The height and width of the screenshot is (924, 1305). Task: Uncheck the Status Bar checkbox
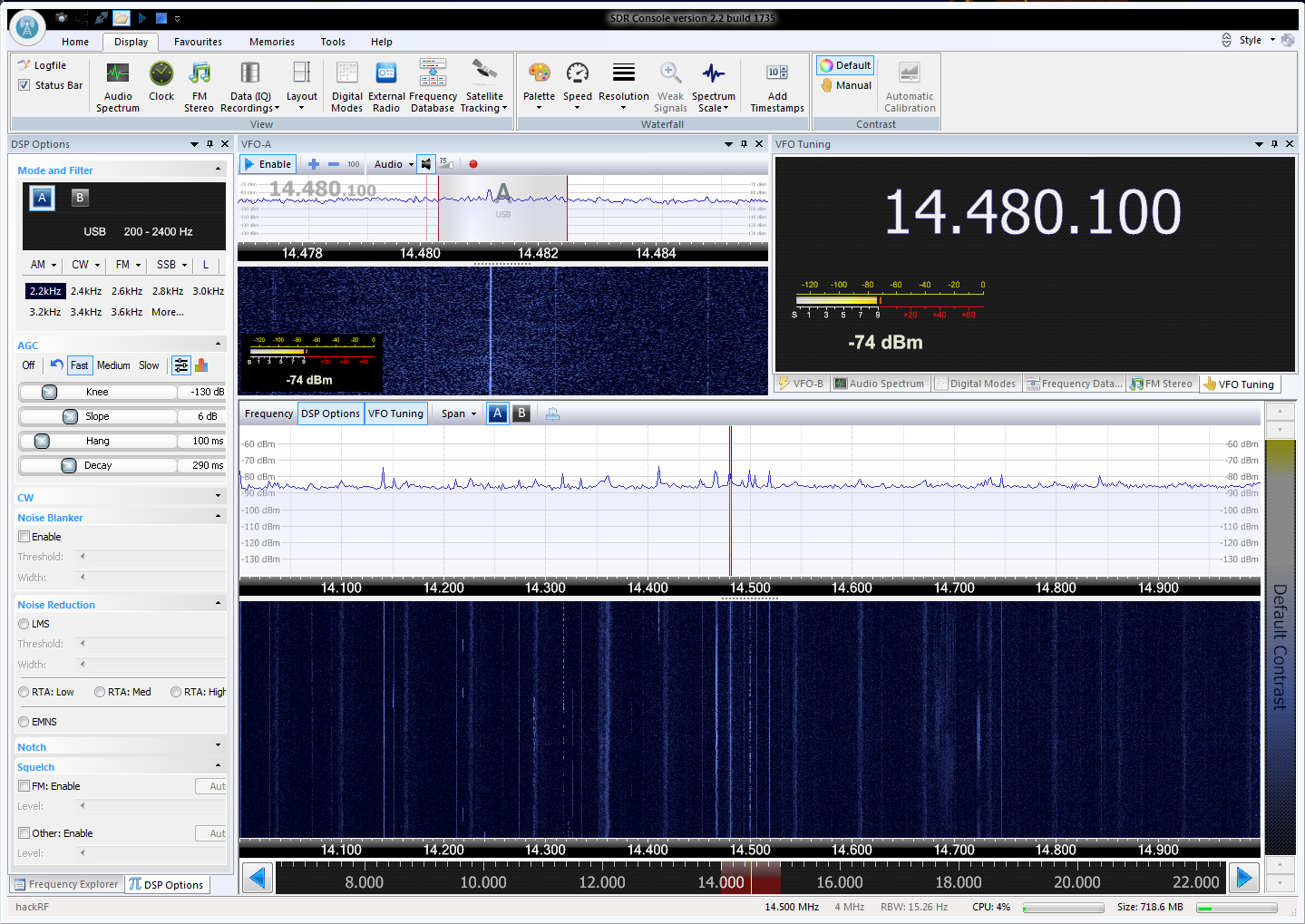(24, 85)
